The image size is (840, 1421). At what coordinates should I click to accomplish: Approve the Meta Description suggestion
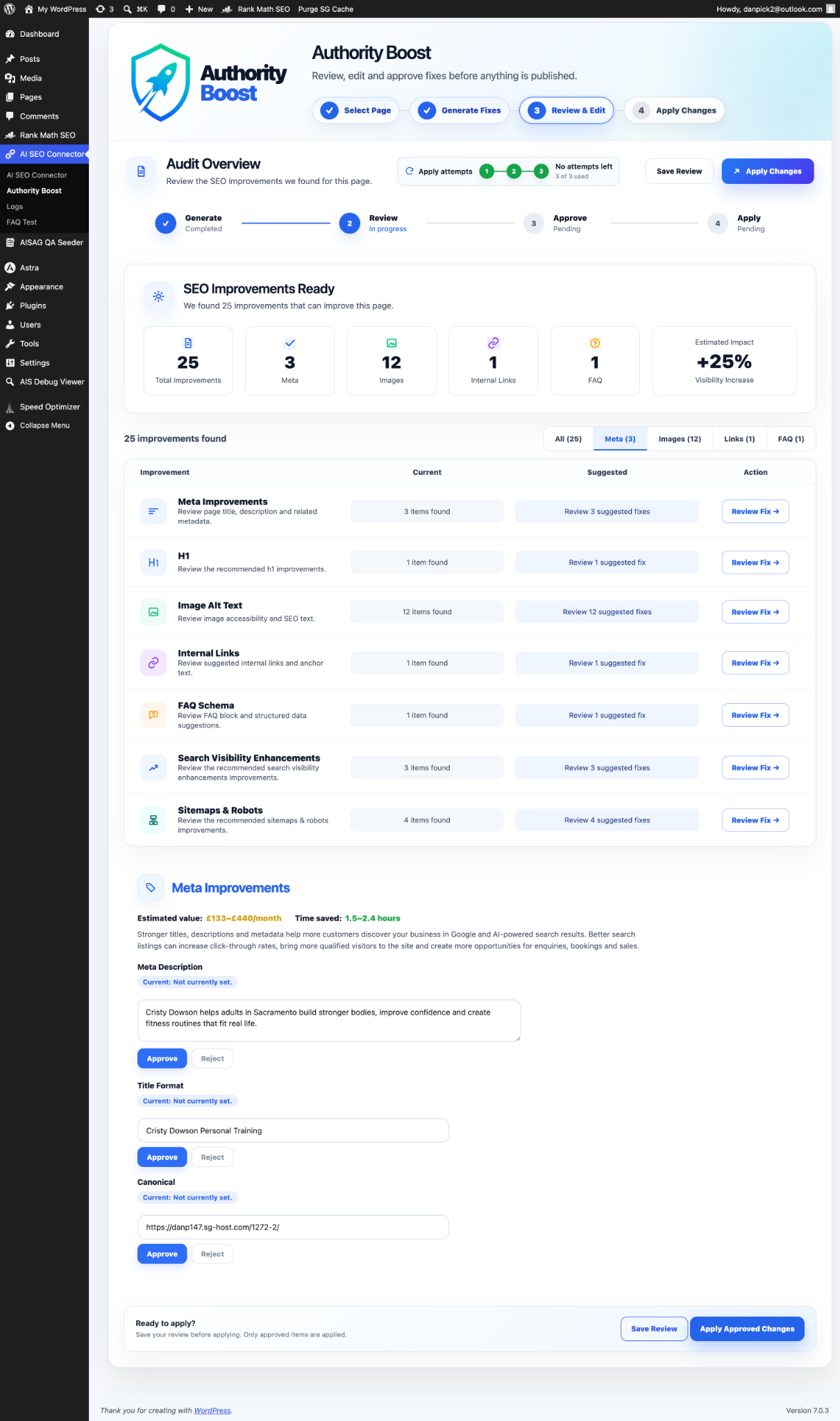pos(162,1059)
